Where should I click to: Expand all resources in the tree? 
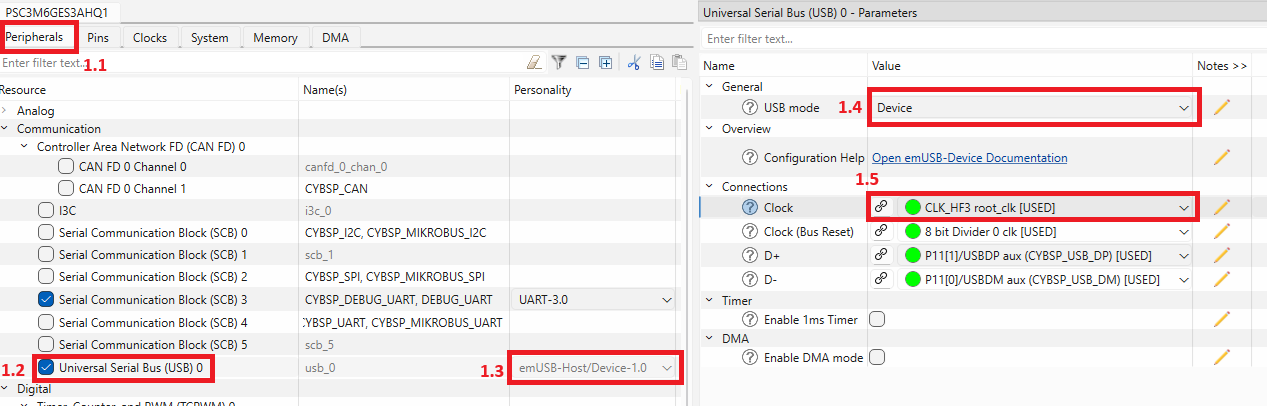click(606, 62)
